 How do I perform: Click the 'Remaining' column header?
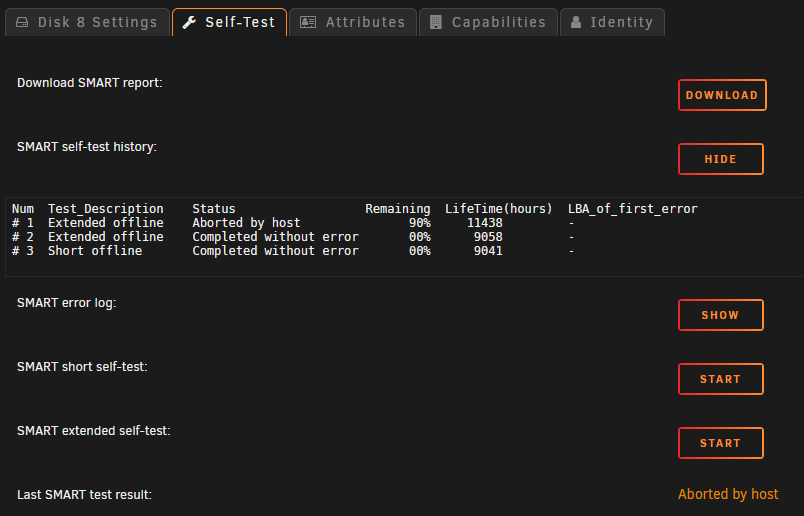pyautogui.click(x=398, y=209)
